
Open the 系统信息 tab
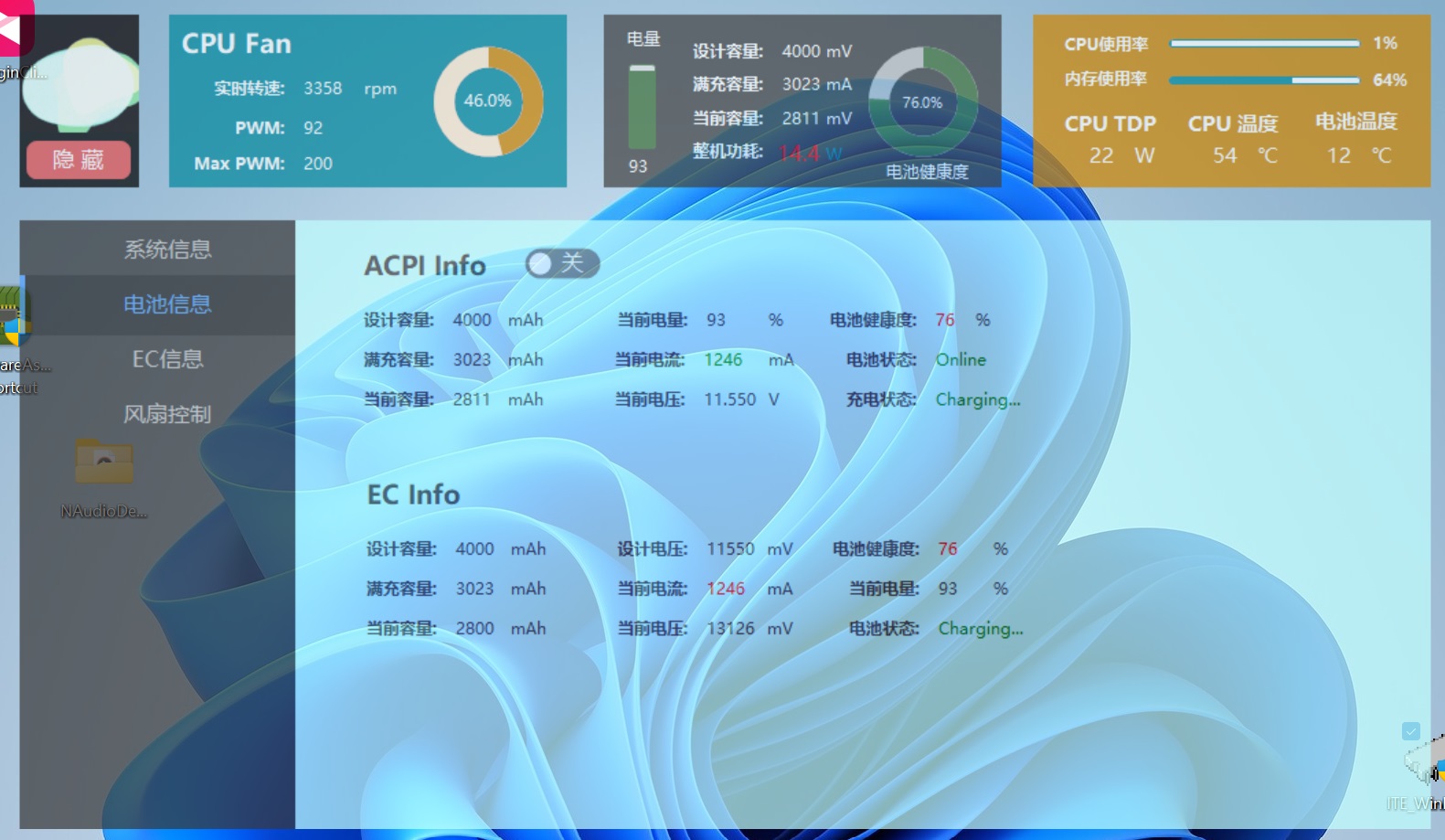tap(167, 250)
